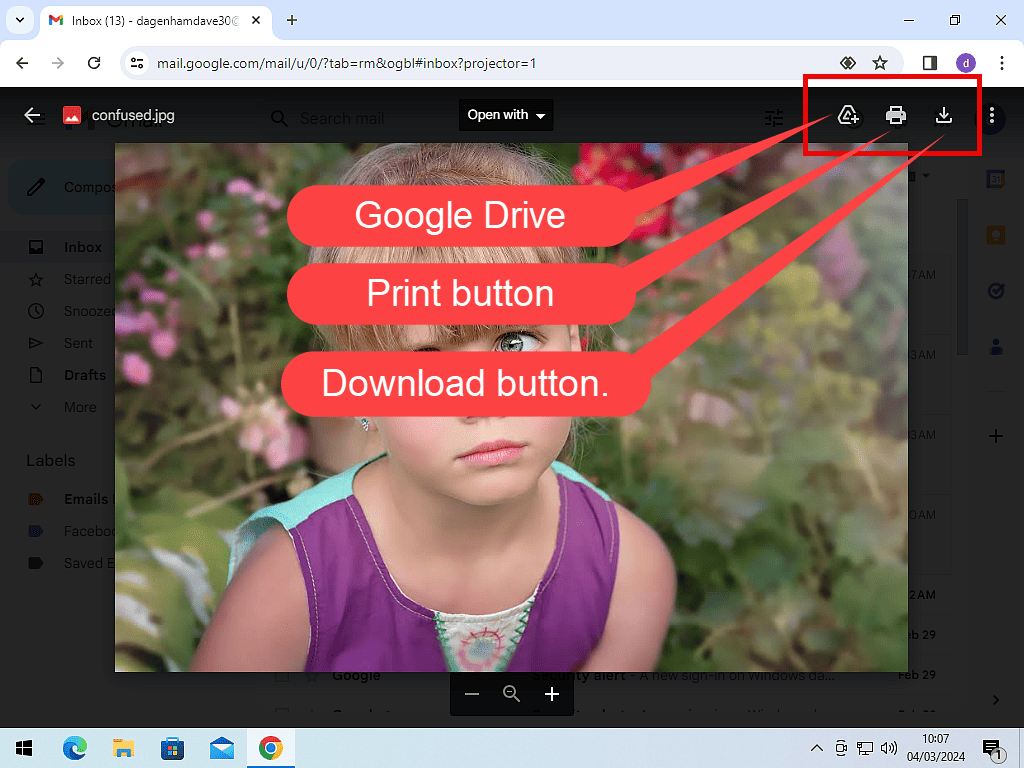The height and width of the screenshot is (768, 1024).
Task: Expand the Open with dropdown
Action: pos(507,115)
